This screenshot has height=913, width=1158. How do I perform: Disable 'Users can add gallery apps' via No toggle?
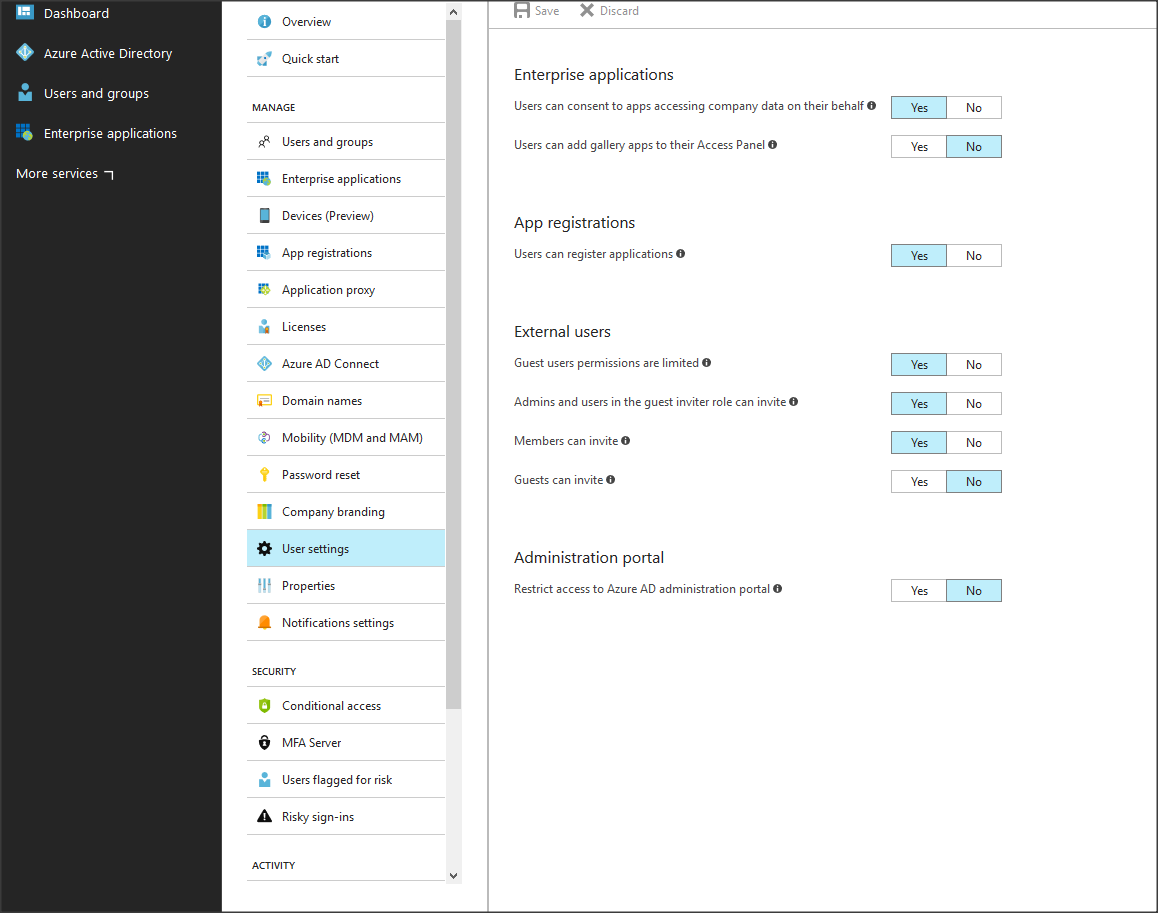[x=973, y=146]
